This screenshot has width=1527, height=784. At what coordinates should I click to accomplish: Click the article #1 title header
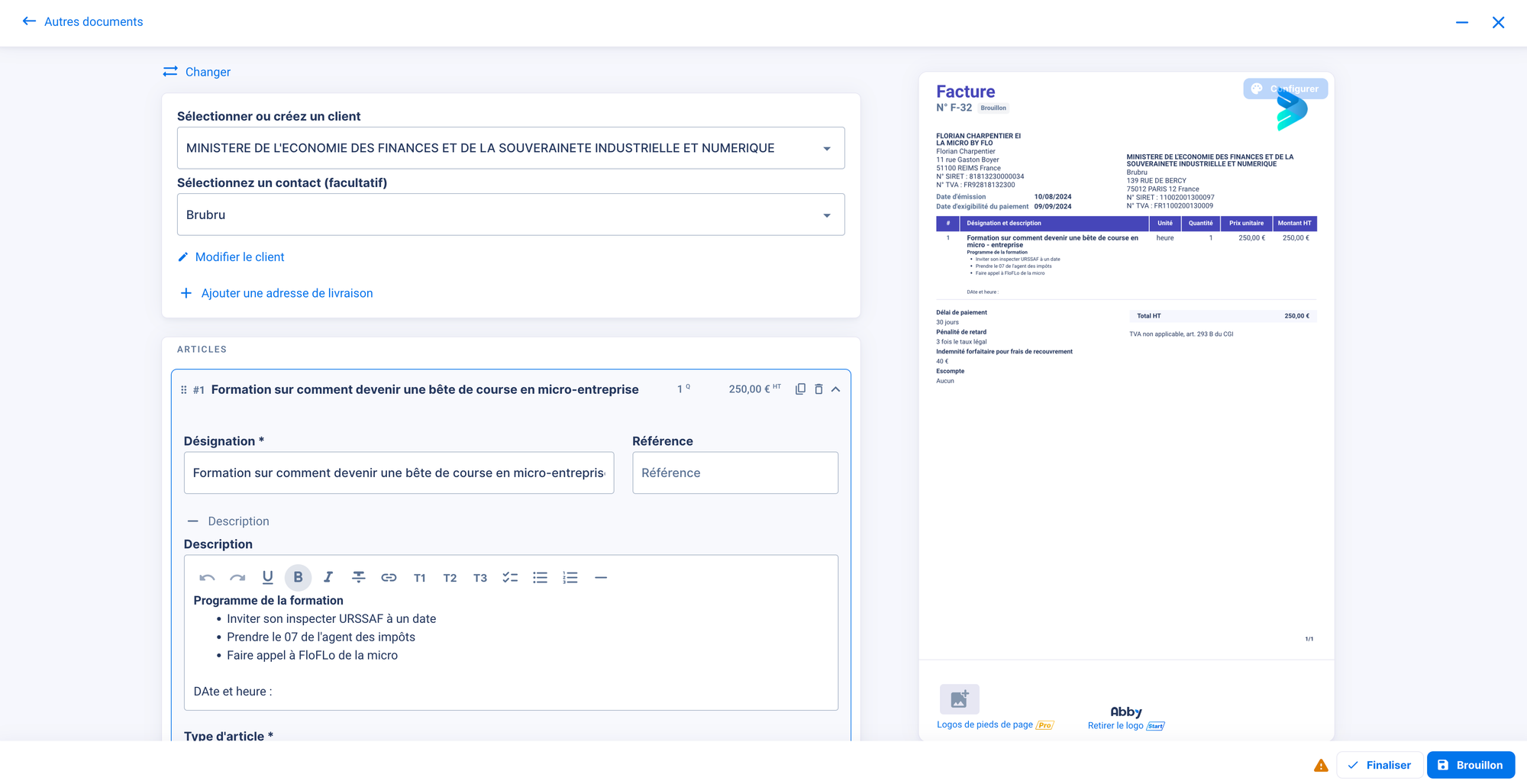425,389
